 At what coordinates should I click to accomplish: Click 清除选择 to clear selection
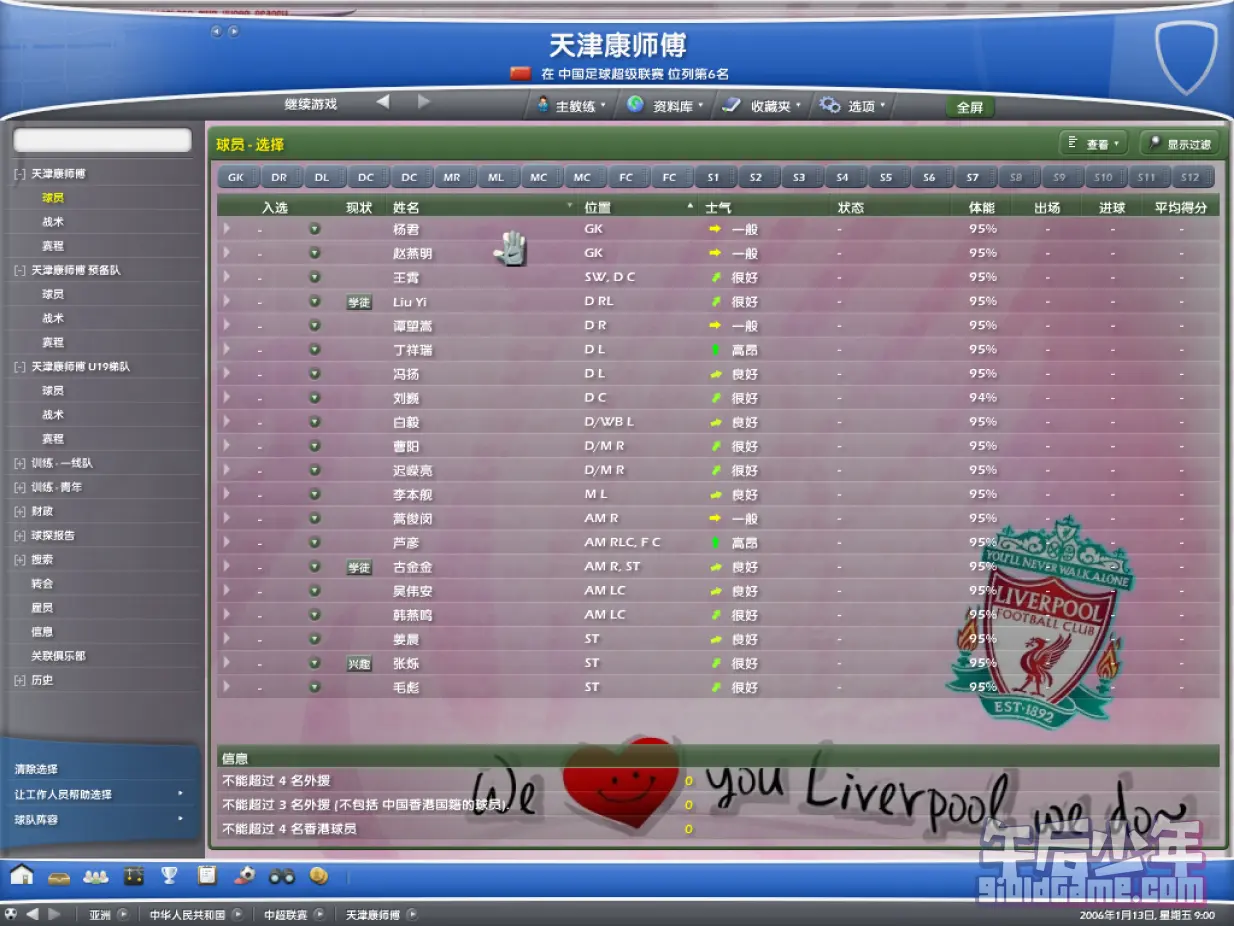[36, 770]
